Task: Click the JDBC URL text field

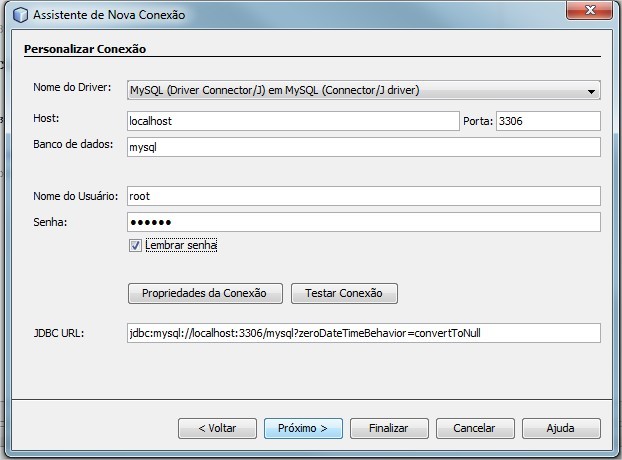Action: pyautogui.click(x=364, y=333)
